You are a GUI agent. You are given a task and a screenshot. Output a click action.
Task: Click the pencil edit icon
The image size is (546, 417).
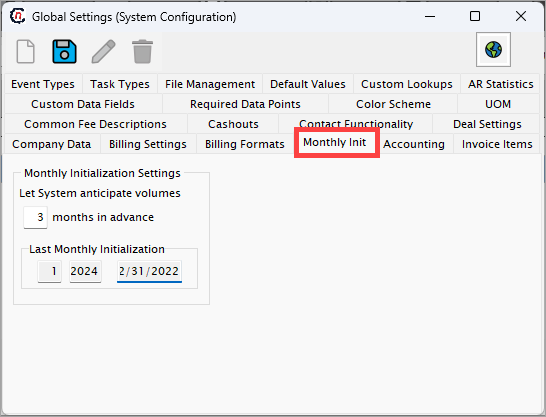(x=103, y=52)
